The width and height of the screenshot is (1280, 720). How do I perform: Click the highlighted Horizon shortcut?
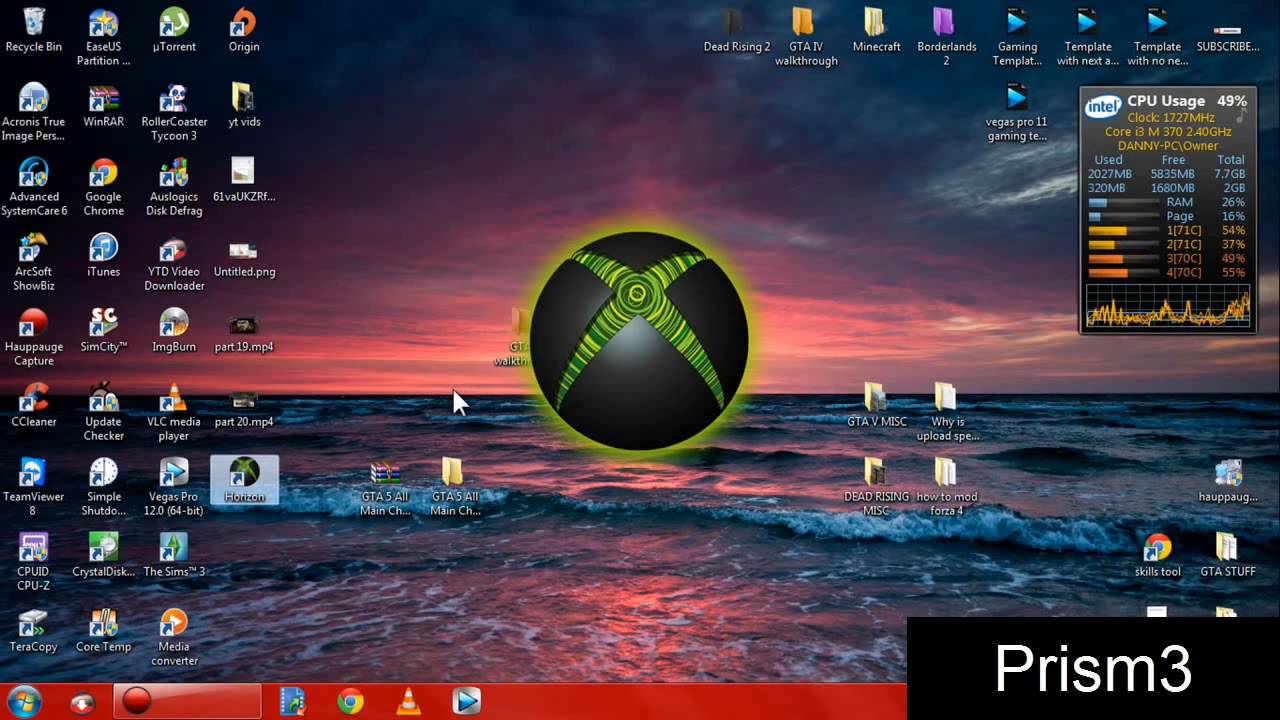click(244, 480)
